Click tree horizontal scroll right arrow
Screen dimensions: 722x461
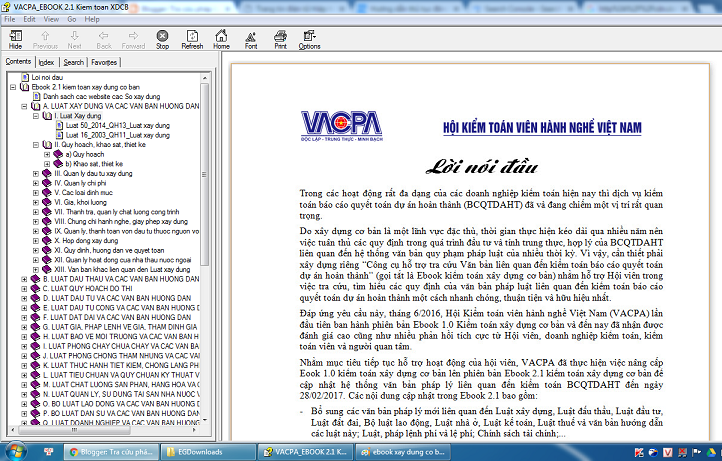point(194,430)
